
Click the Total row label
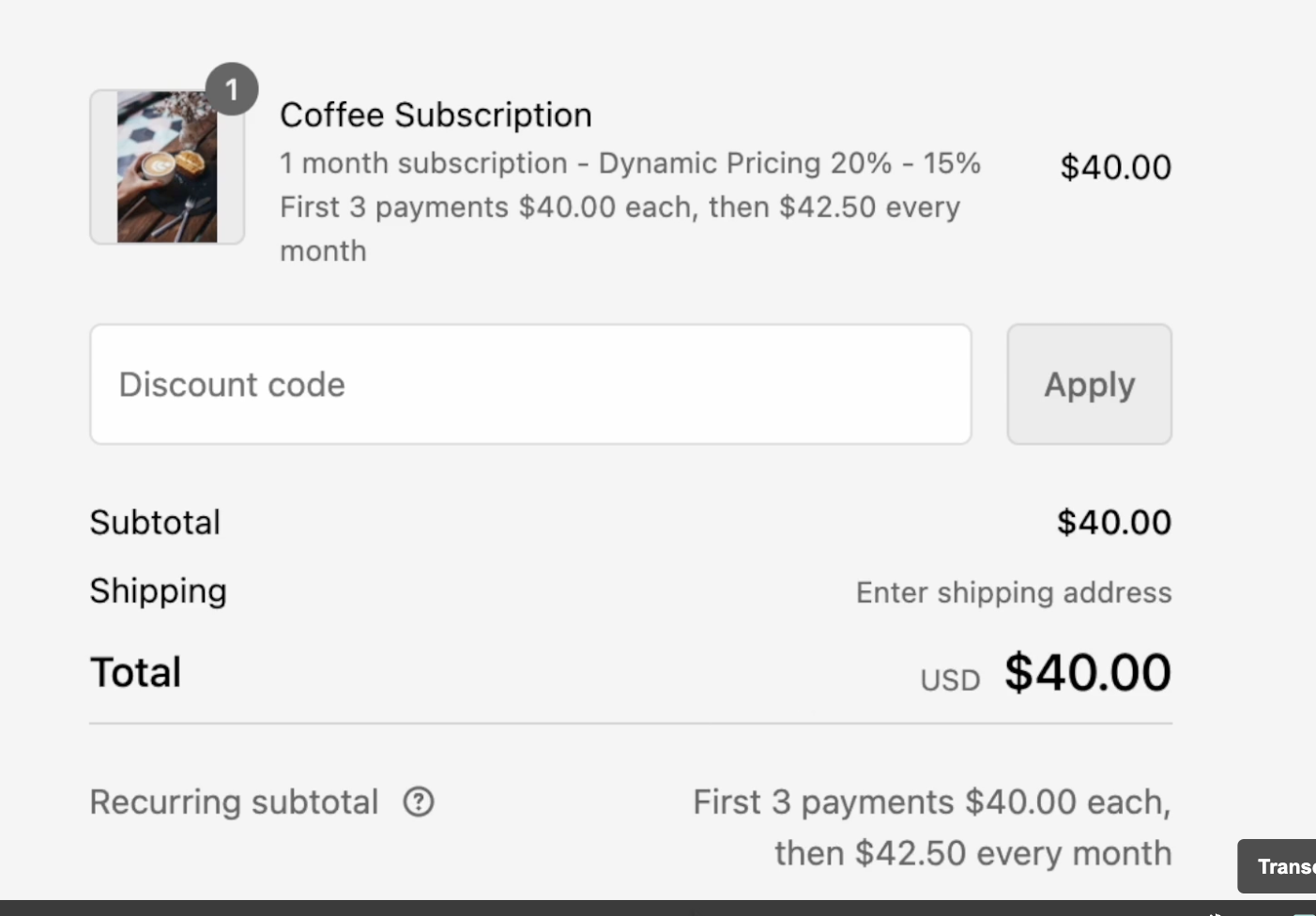[135, 671]
